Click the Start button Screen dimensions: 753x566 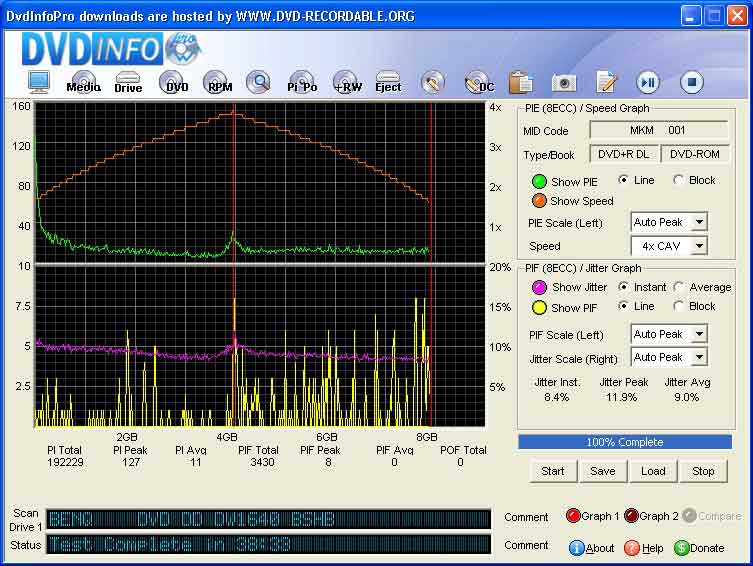click(x=553, y=471)
